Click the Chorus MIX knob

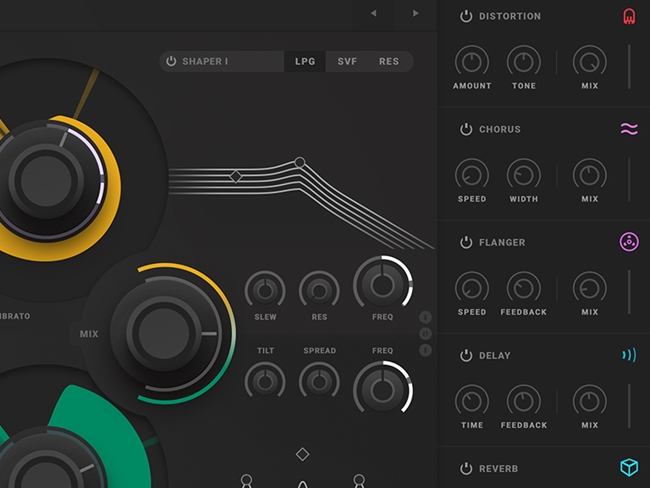tap(589, 175)
